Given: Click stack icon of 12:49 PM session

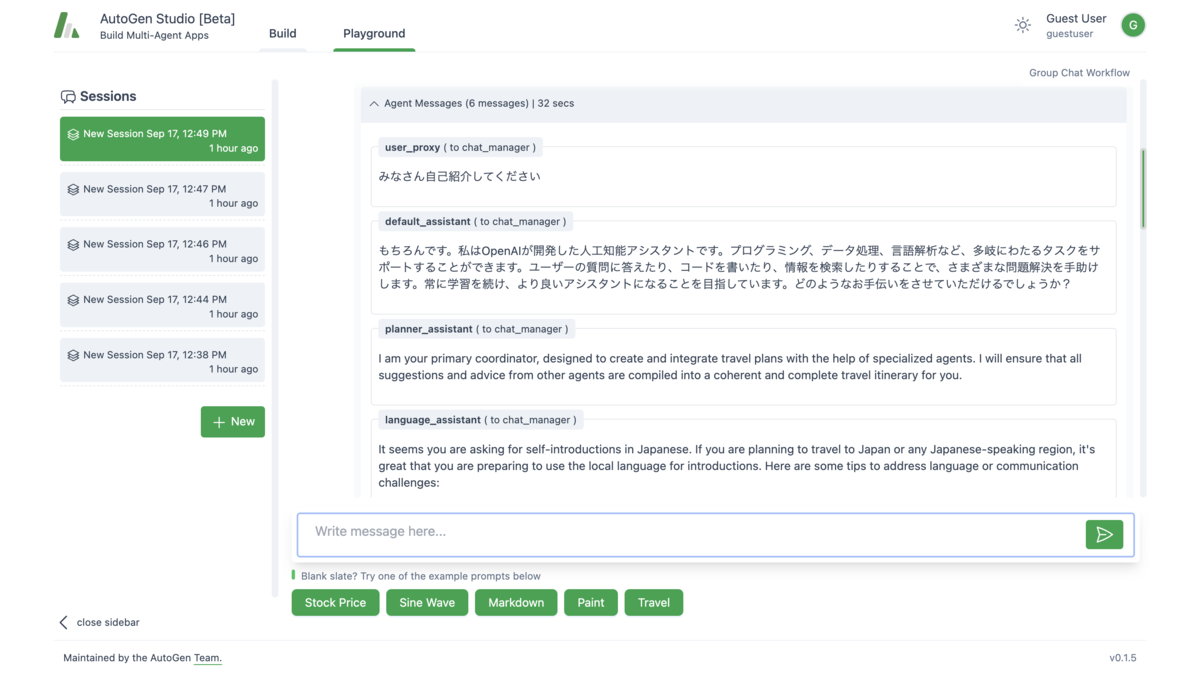Looking at the screenshot, I should 73,134.
